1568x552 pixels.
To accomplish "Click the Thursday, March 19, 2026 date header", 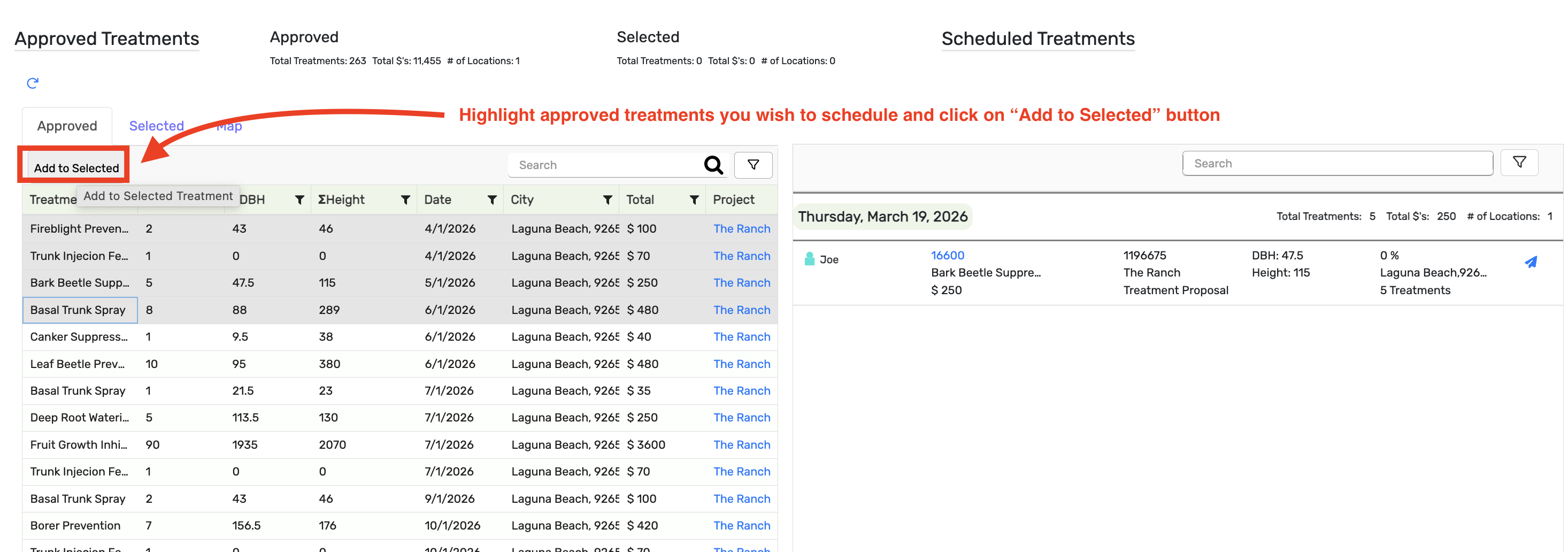I will pyautogui.click(x=882, y=216).
